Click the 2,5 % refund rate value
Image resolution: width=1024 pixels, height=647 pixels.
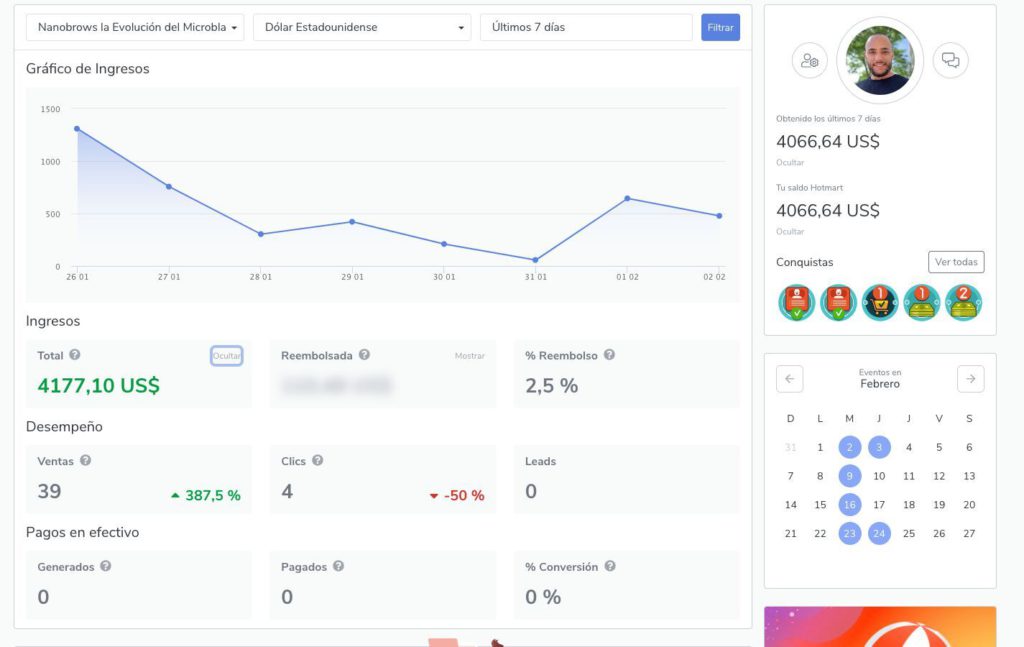click(552, 386)
